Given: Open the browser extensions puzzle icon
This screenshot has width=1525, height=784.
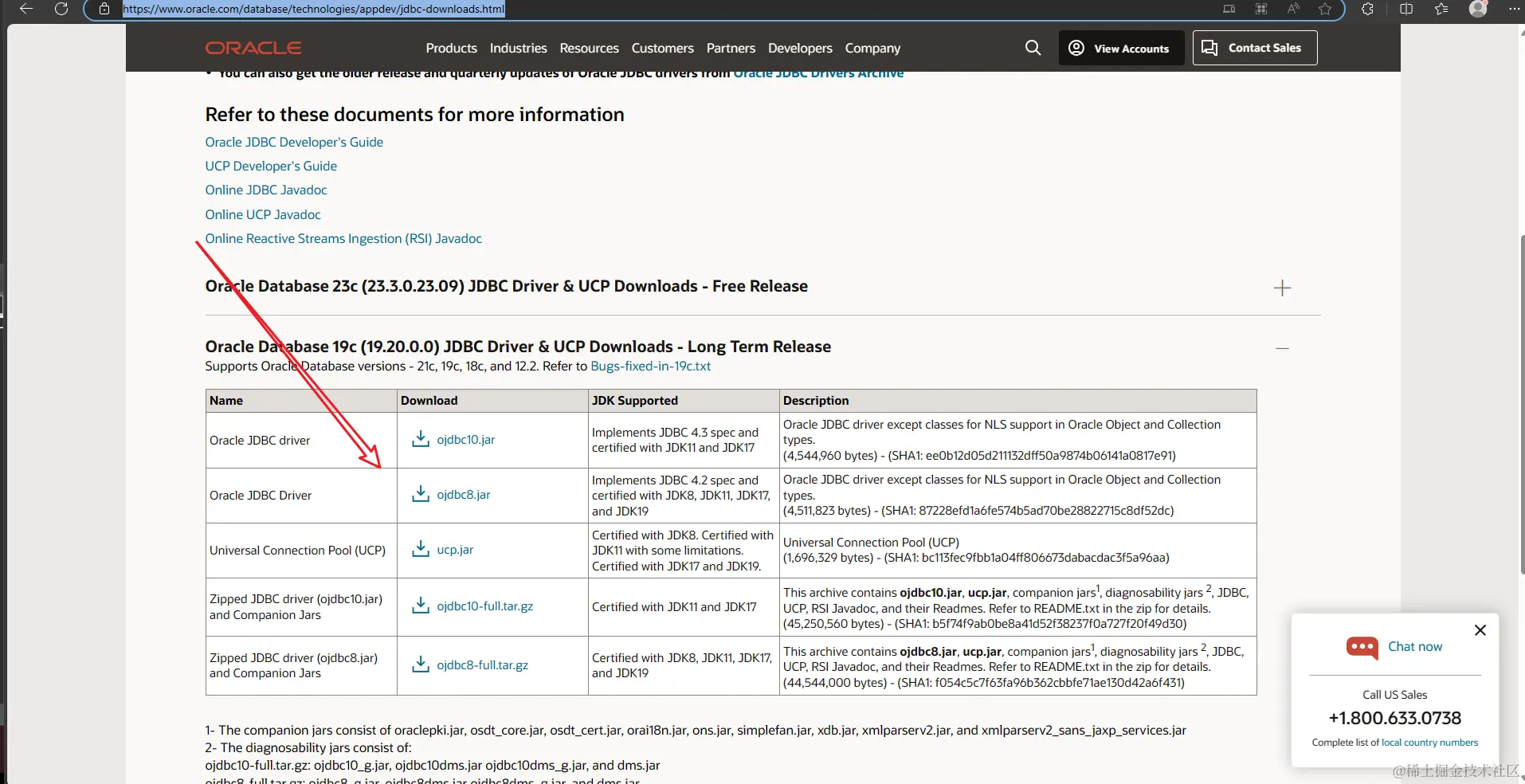Looking at the screenshot, I should tap(1368, 9).
